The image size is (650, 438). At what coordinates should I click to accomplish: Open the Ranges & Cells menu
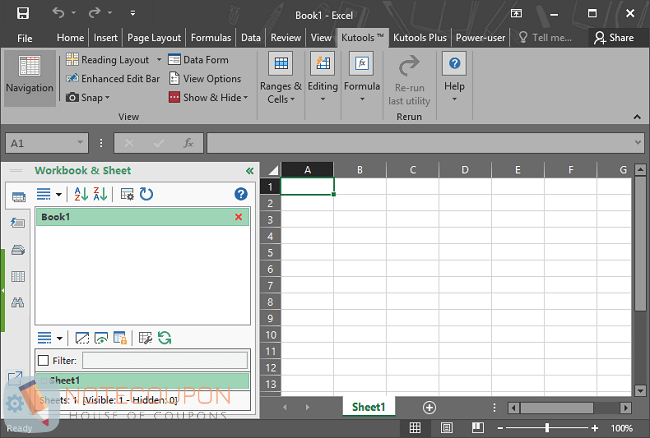281,79
